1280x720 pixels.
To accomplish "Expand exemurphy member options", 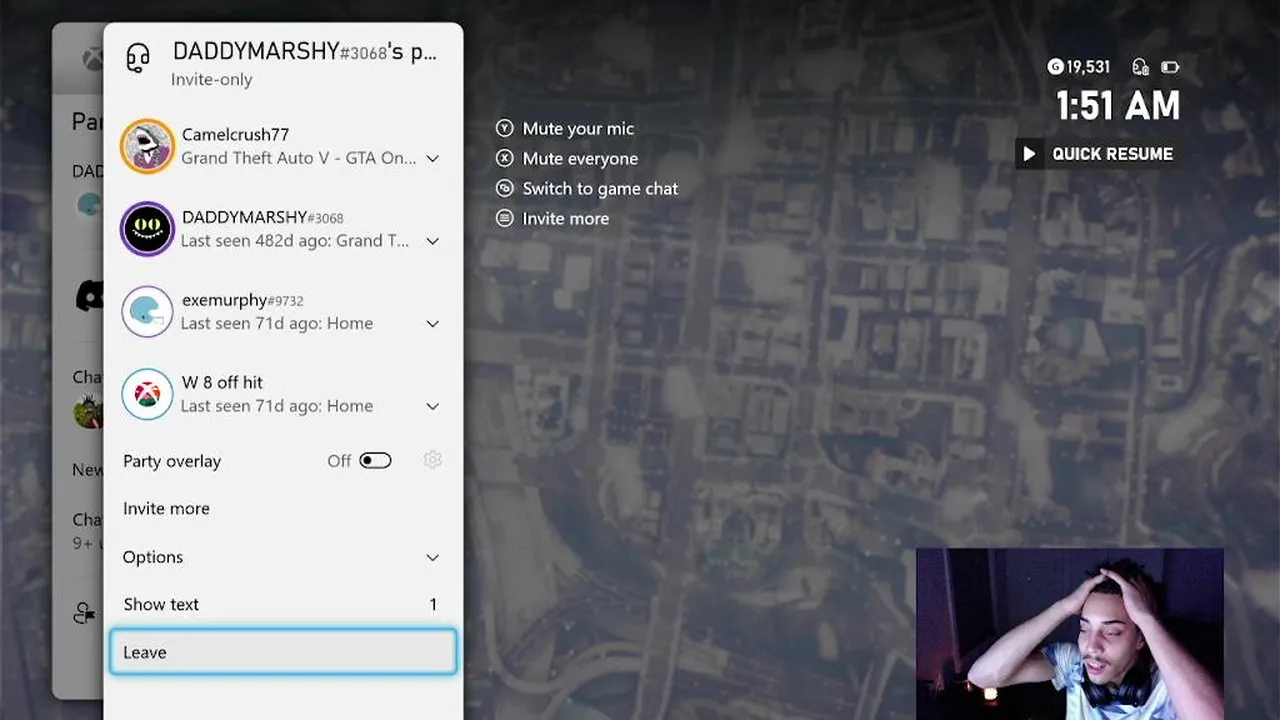I will [432, 324].
